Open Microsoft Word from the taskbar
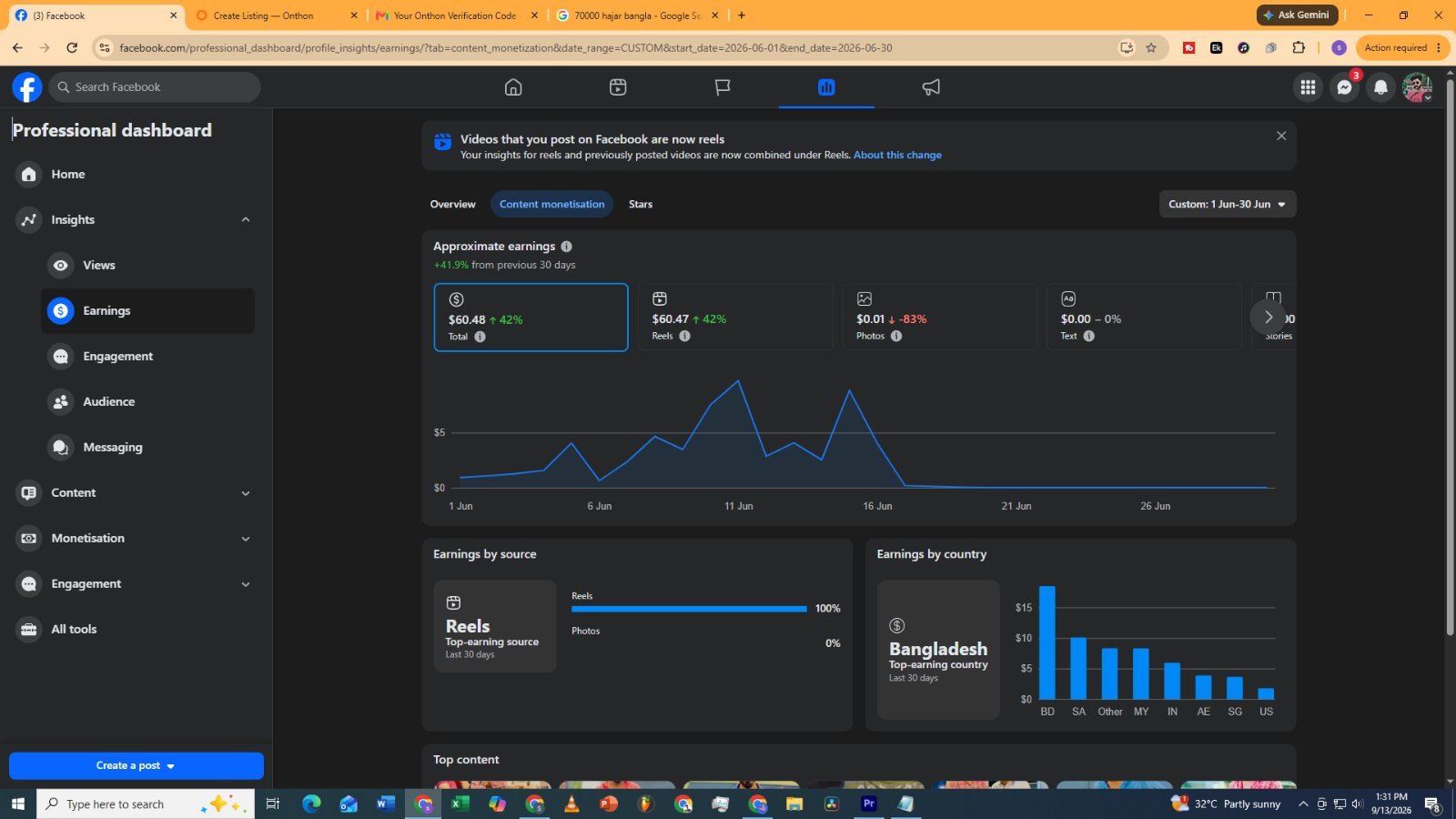 tap(386, 804)
